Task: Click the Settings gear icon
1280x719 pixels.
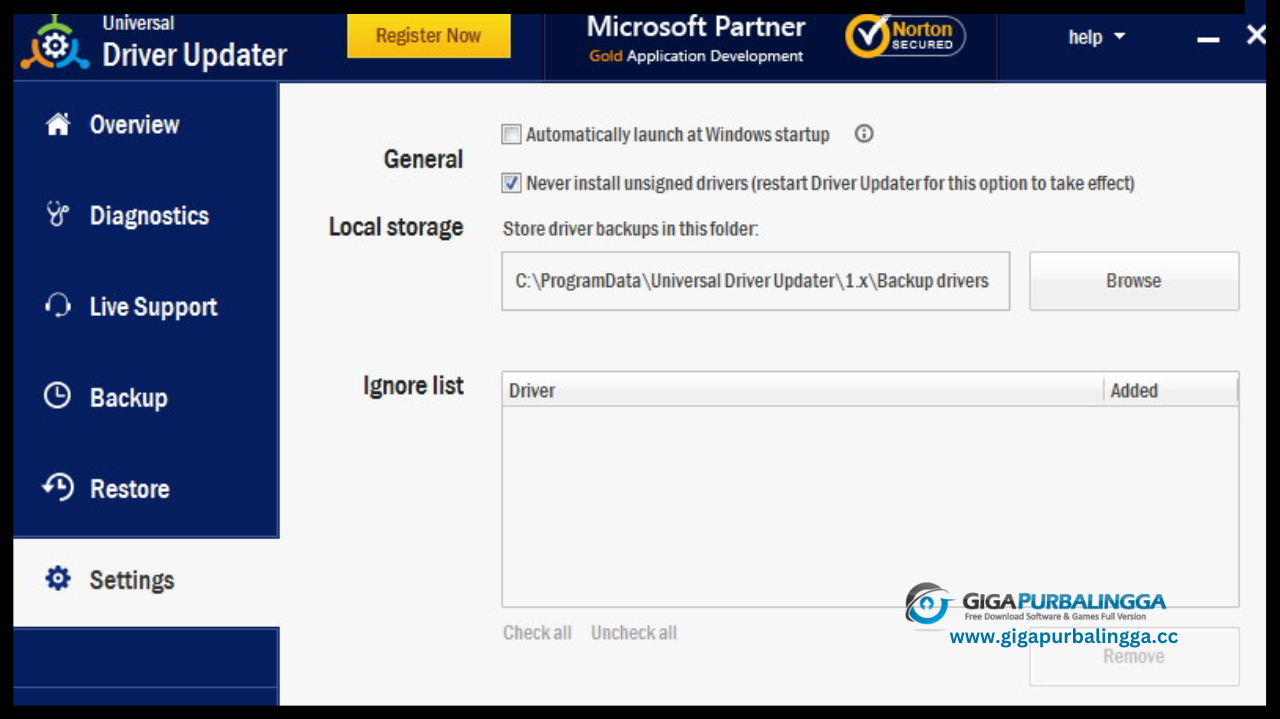Action: coord(58,579)
